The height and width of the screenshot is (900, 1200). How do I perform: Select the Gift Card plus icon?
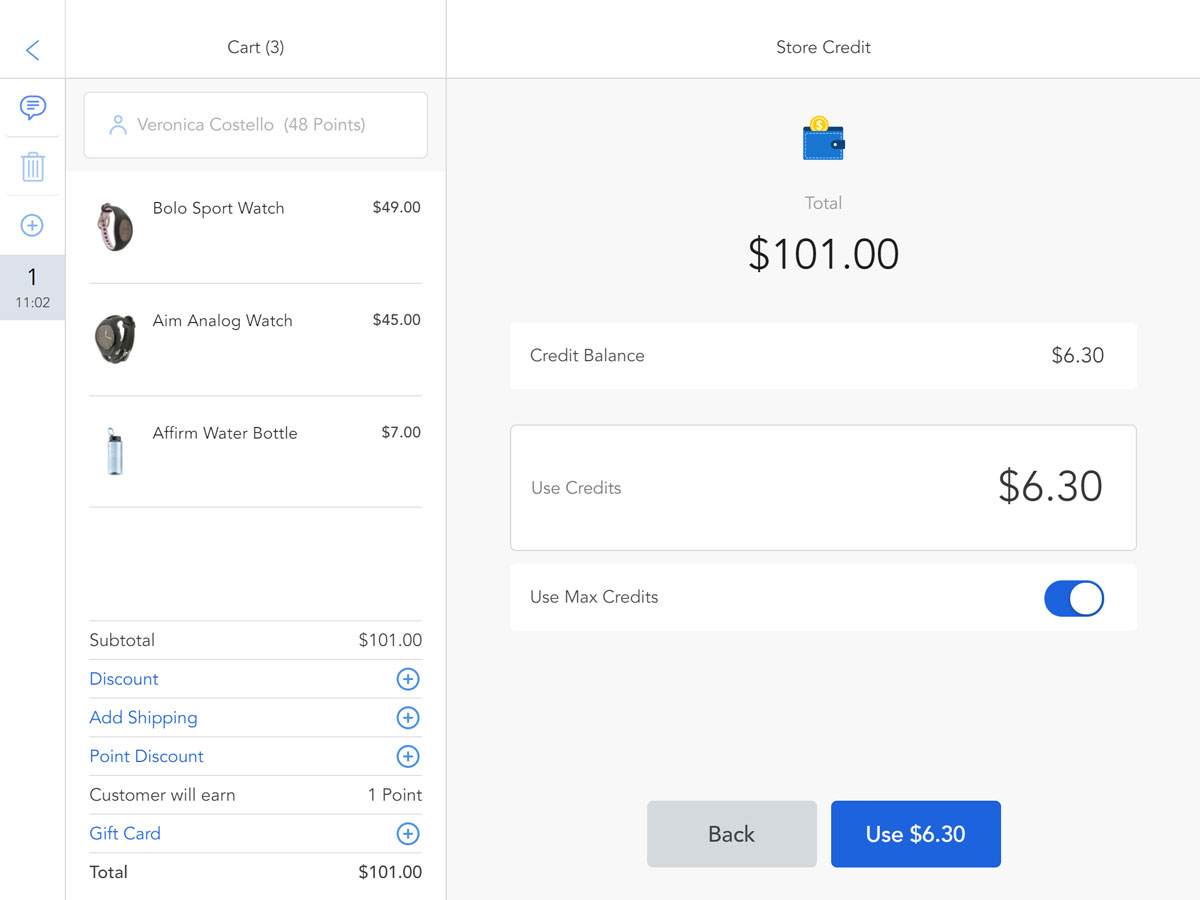(x=407, y=834)
